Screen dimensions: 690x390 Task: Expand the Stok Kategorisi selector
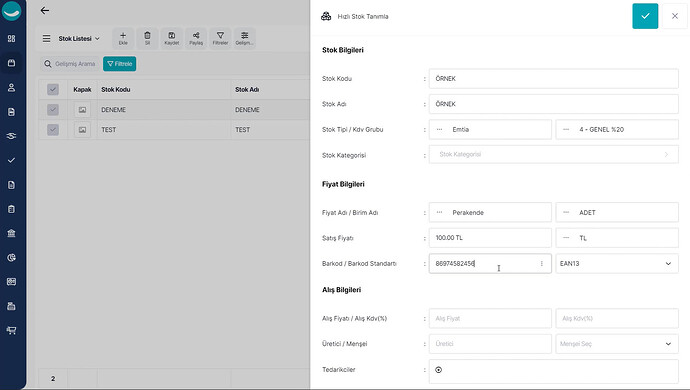[553, 155]
